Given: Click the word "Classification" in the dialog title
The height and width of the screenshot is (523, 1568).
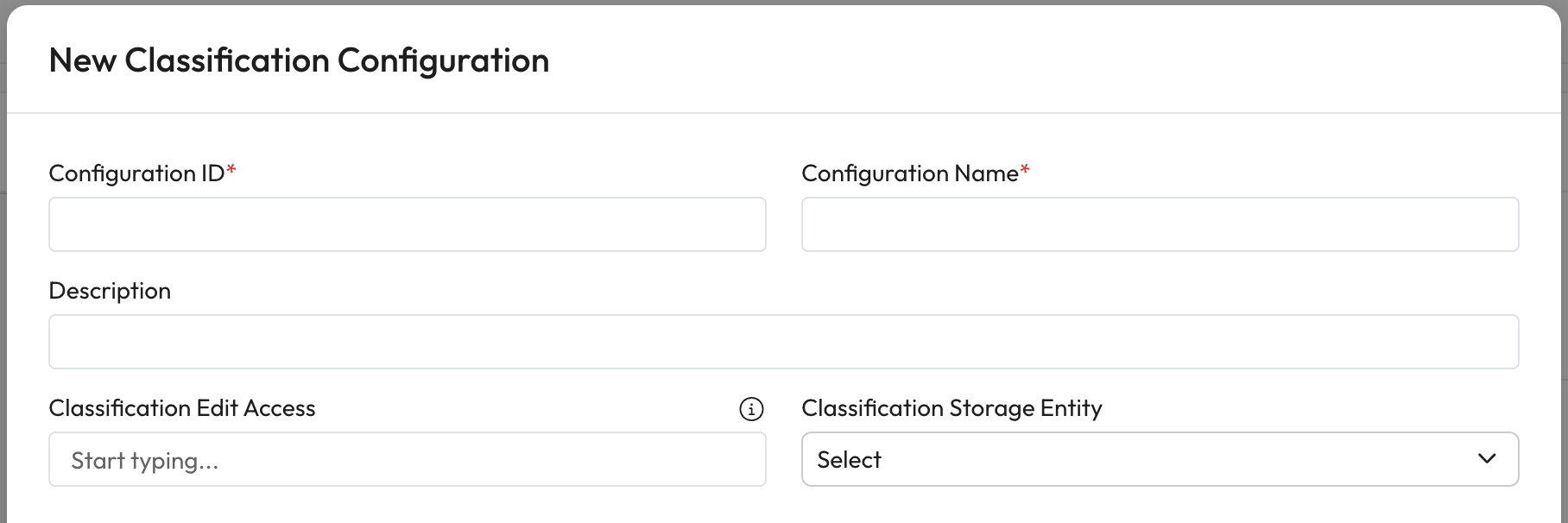Looking at the screenshot, I should (x=226, y=60).
